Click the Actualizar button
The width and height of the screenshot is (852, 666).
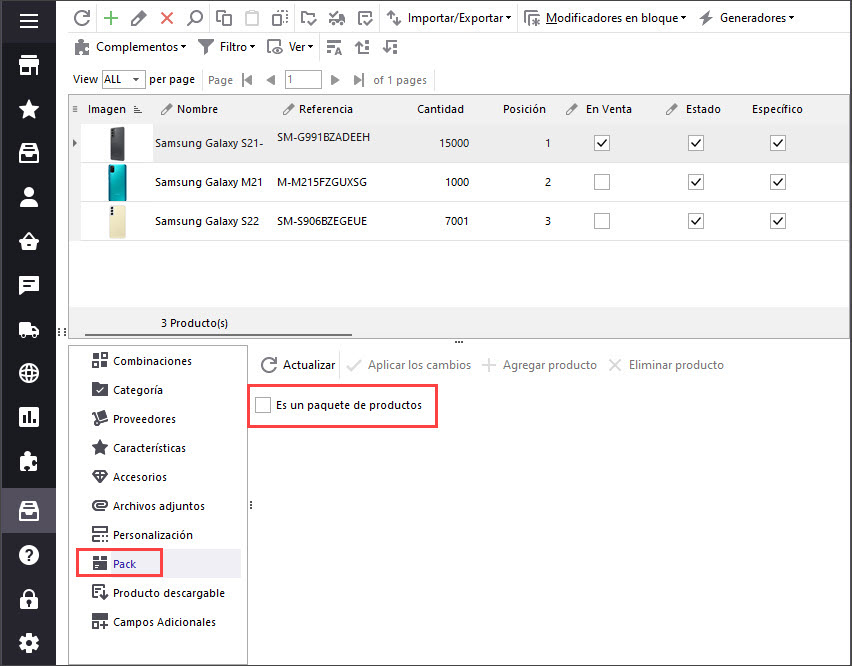298,365
